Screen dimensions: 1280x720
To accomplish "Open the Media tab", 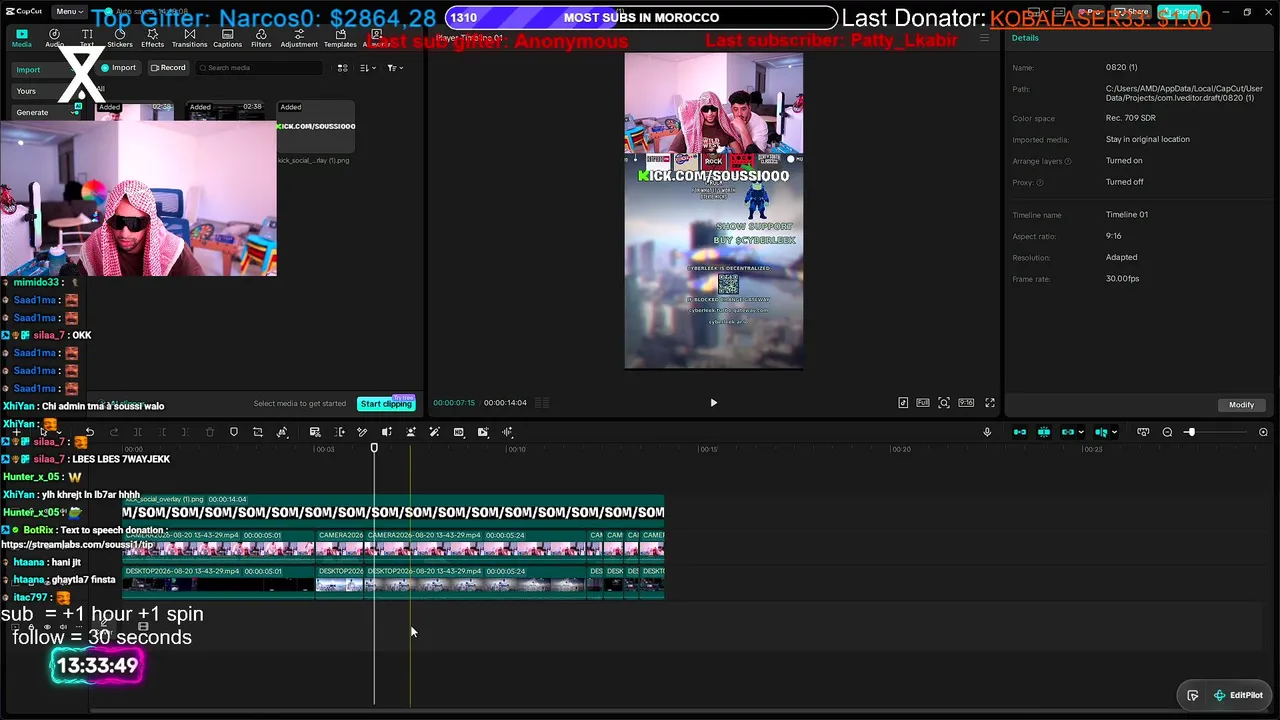I will 21,38.
